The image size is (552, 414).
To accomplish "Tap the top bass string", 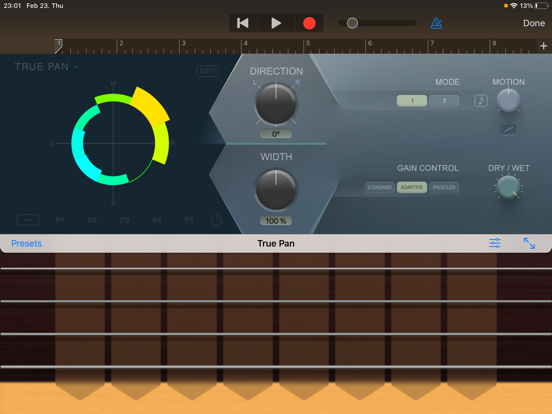I will point(276,269).
